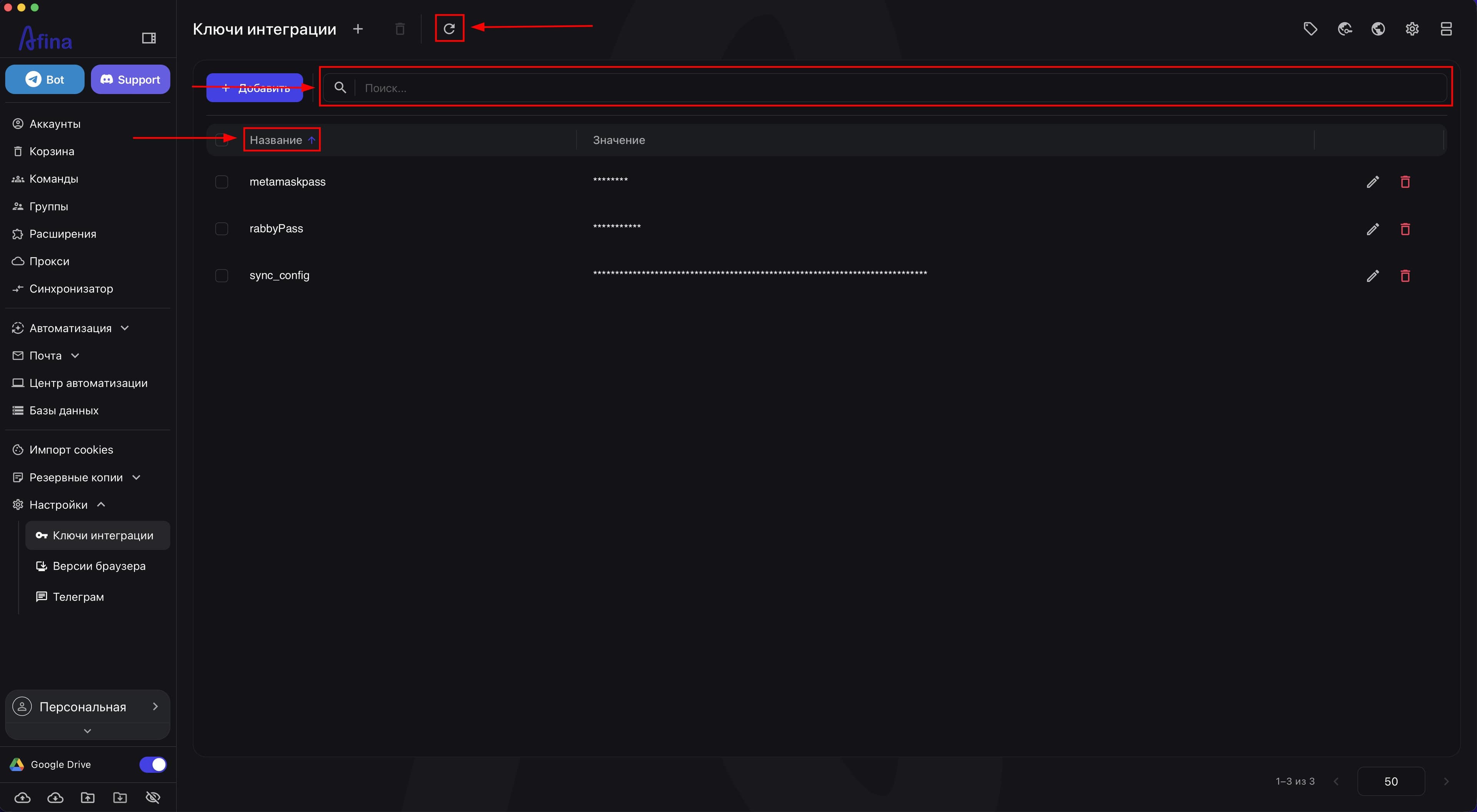Click the hidden-eye icon at sidebar bottom

(153, 797)
